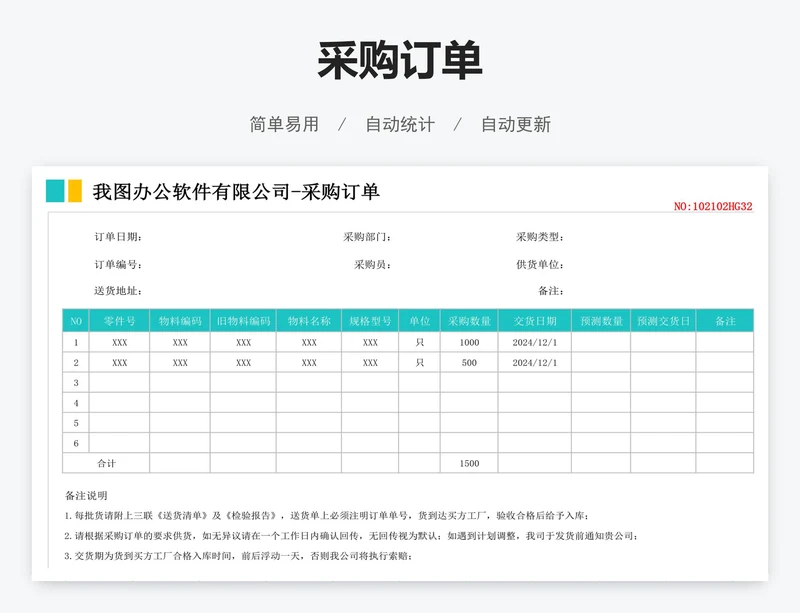800x613 pixels.
Task: Select the 备注 column header in table
Action: coord(725,321)
